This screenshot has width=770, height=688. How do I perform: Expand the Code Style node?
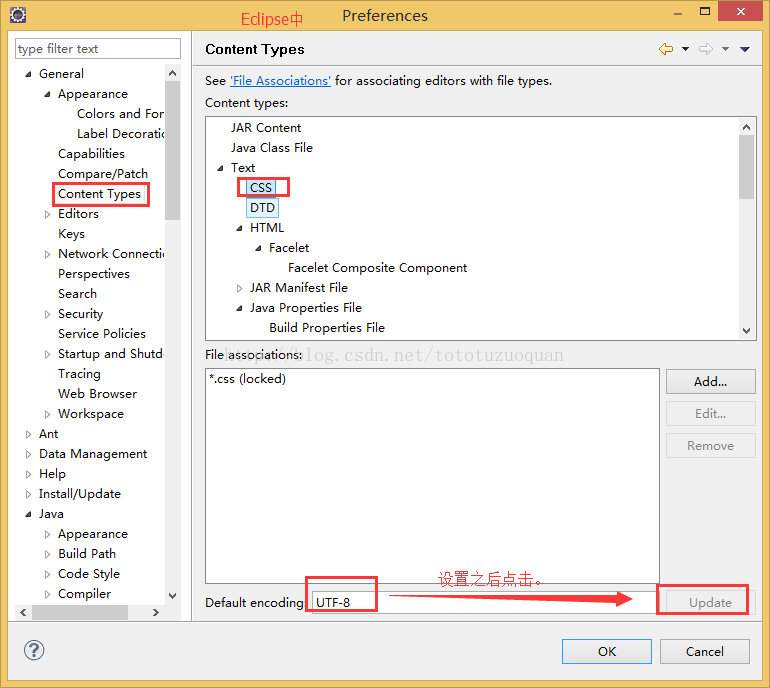point(47,575)
